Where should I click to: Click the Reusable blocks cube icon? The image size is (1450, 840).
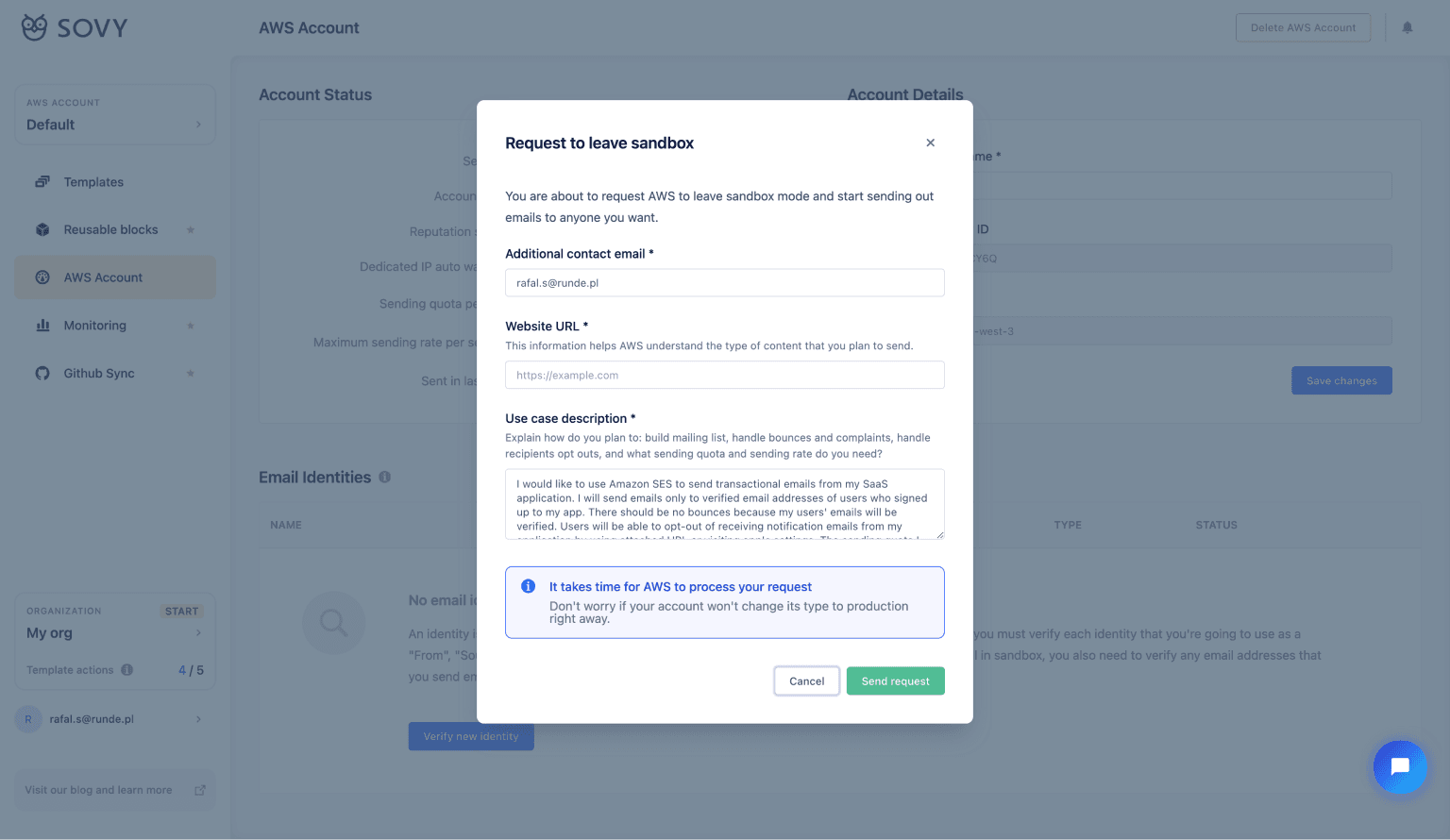pos(42,229)
